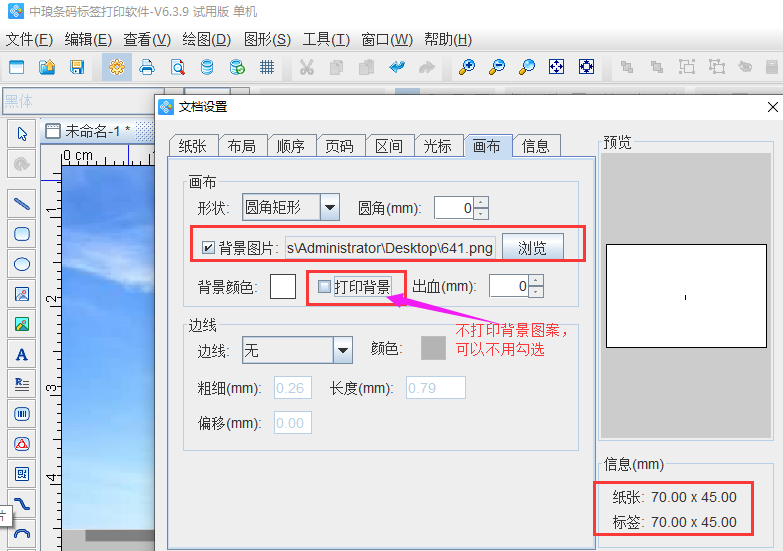The height and width of the screenshot is (551, 783).
Task: Select the barcode drawing tool
Action: pyautogui.click(x=21, y=414)
